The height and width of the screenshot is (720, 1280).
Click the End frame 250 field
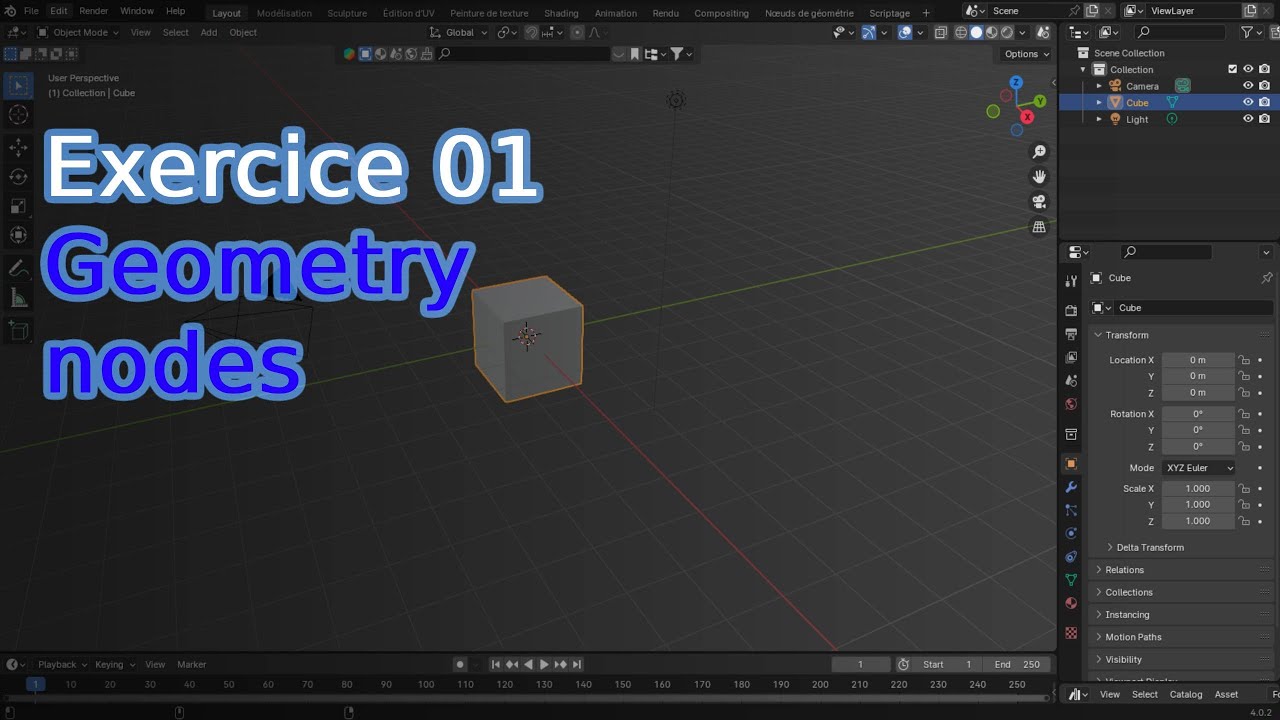[x=1018, y=664]
